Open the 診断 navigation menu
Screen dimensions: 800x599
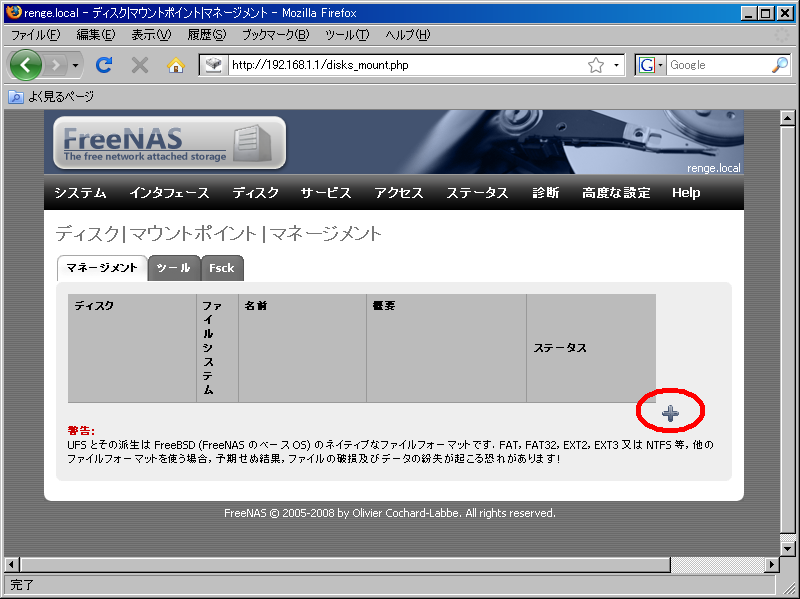(x=545, y=193)
